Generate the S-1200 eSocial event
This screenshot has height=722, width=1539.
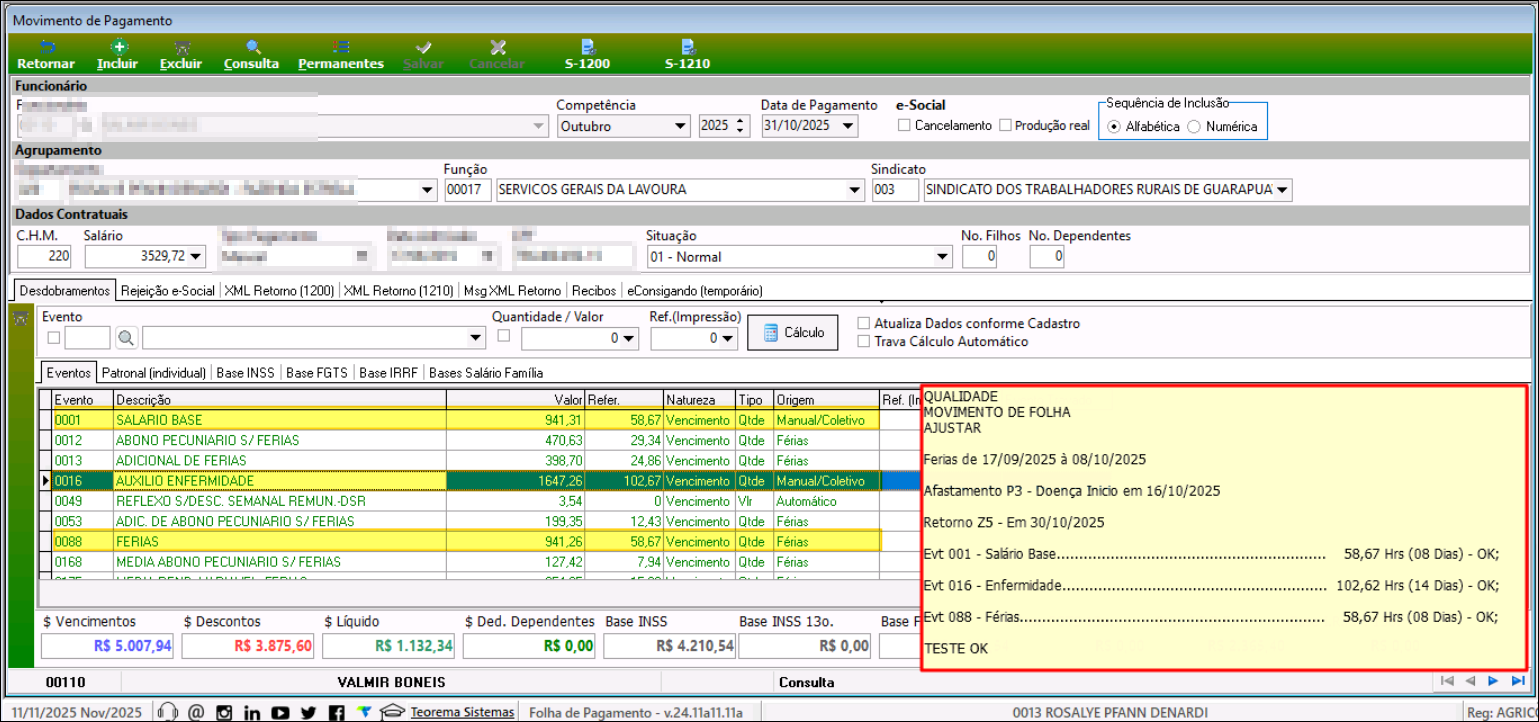point(588,54)
